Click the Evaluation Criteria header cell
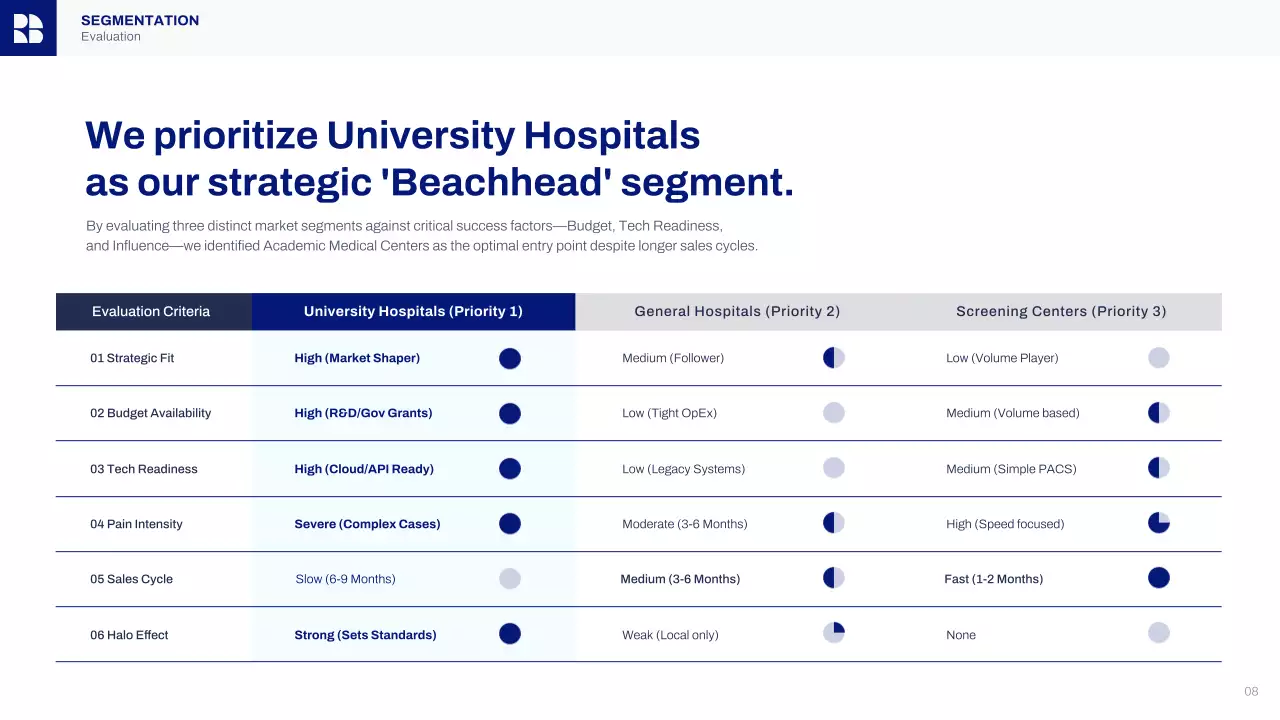The image size is (1280, 720). pyautogui.click(x=151, y=311)
